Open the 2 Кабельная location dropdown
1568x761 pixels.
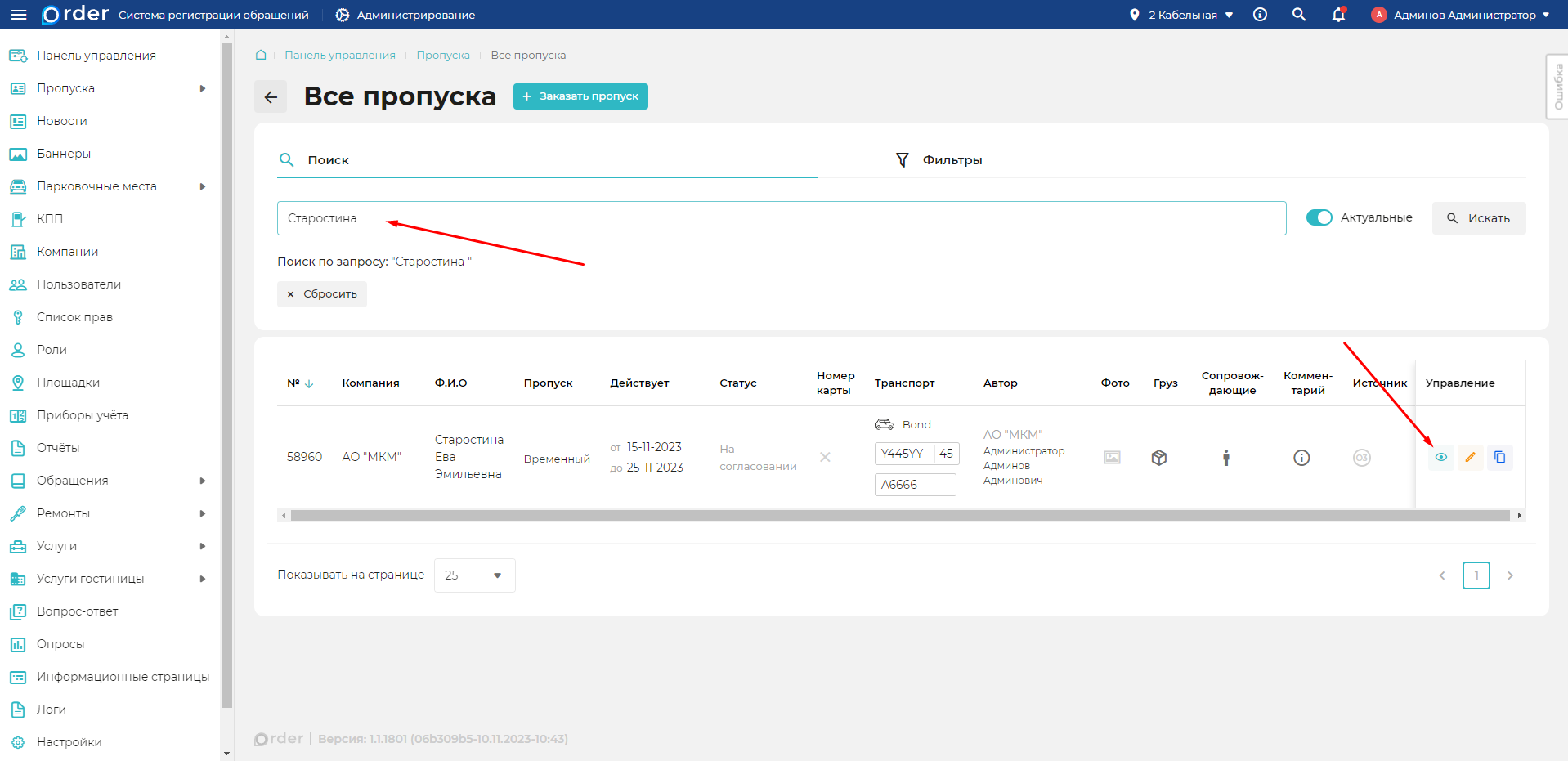coord(1181,15)
